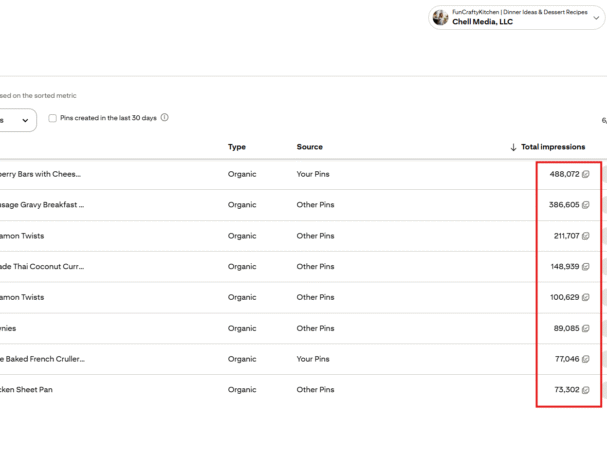This screenshot has width=607, height=455.
Task: Click the Type column header
Action: (x=237, y=147)
